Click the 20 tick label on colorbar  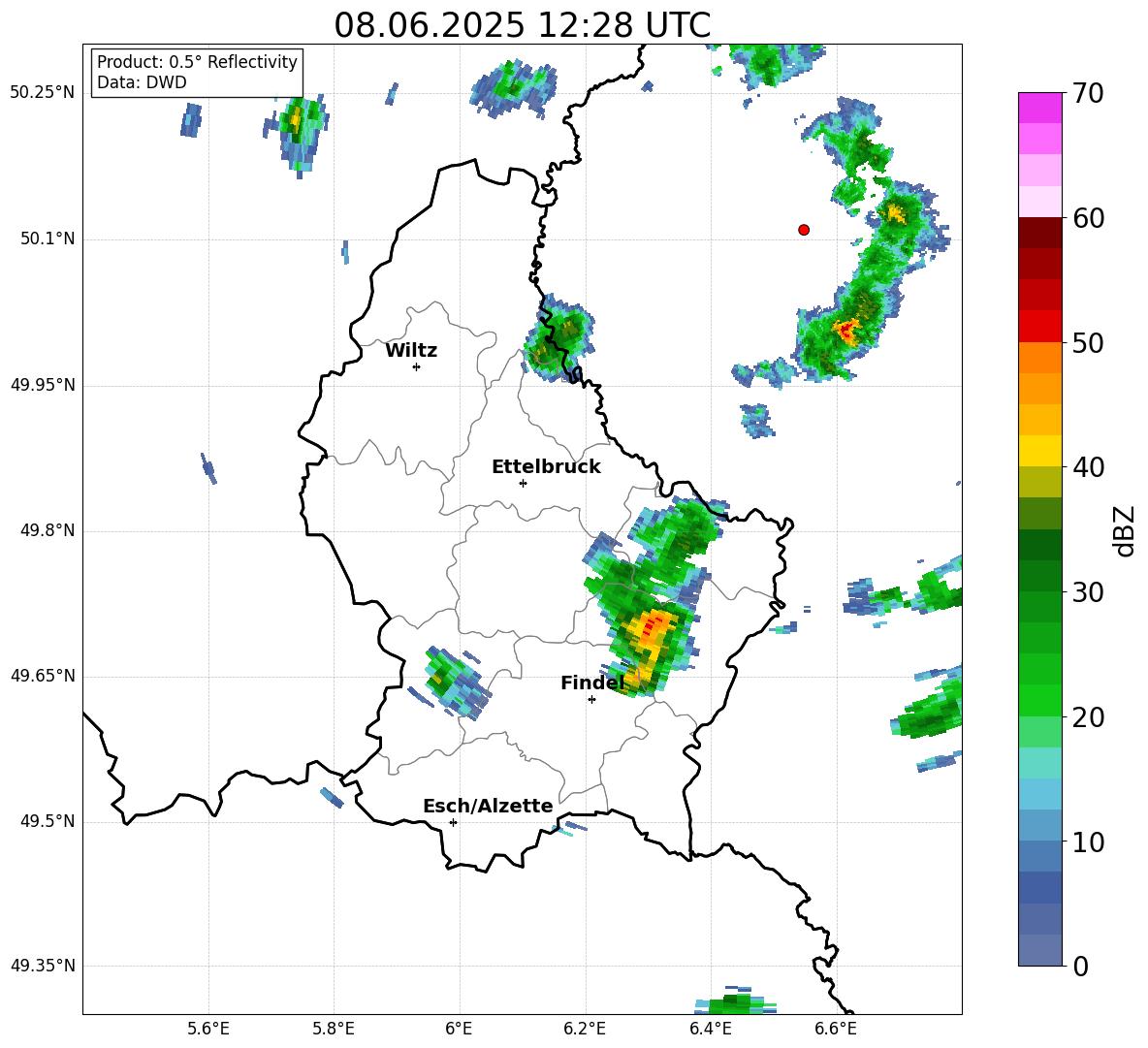(x=1088, y=717)
